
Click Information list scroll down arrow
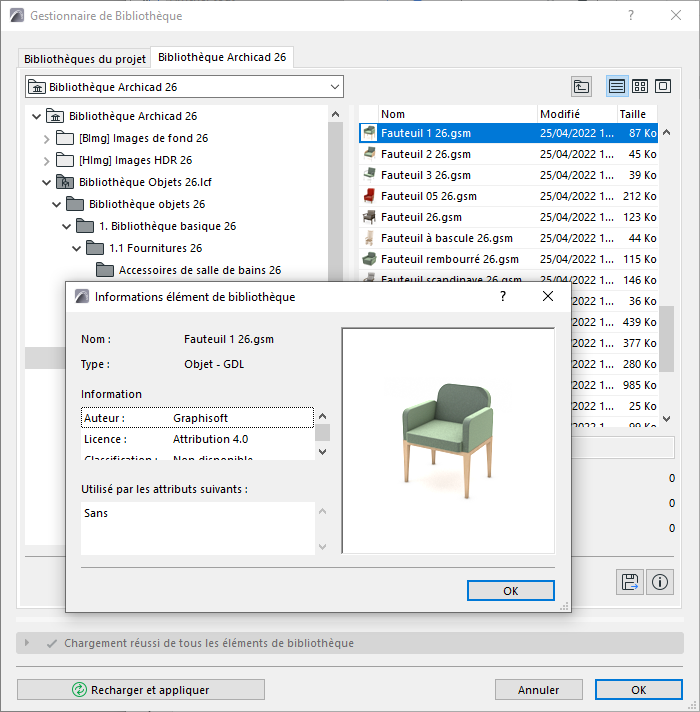(322, 452)
